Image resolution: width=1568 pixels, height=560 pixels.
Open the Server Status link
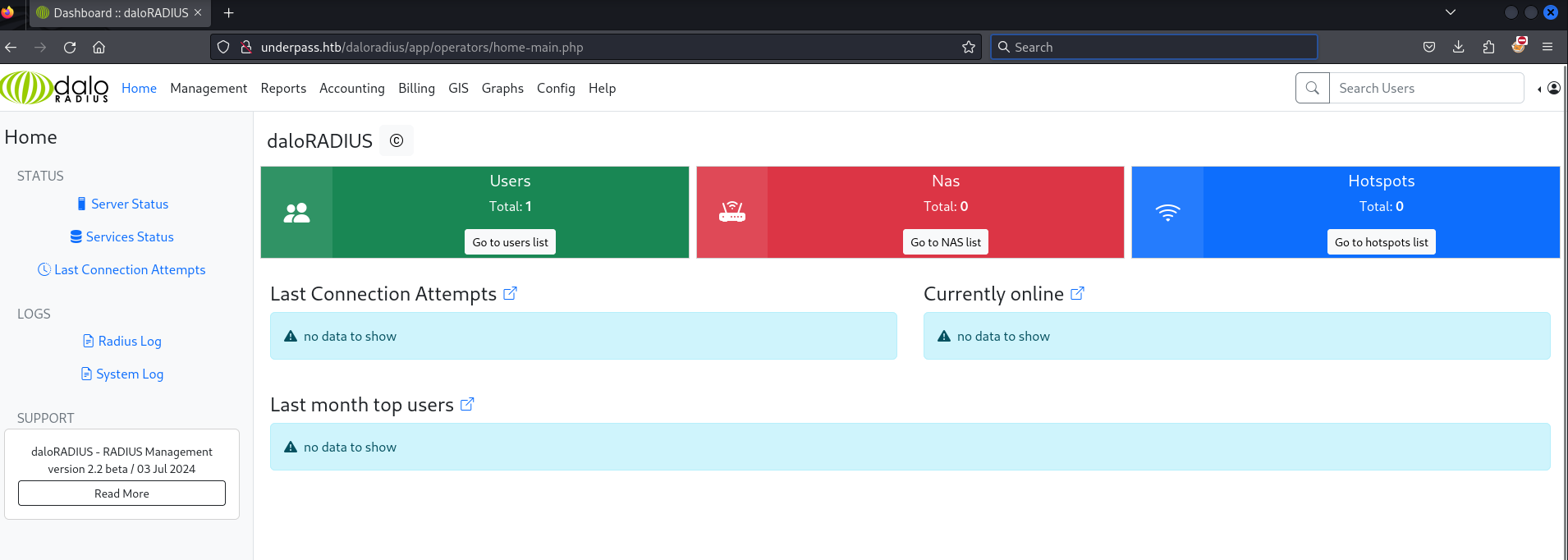[129, 204]
